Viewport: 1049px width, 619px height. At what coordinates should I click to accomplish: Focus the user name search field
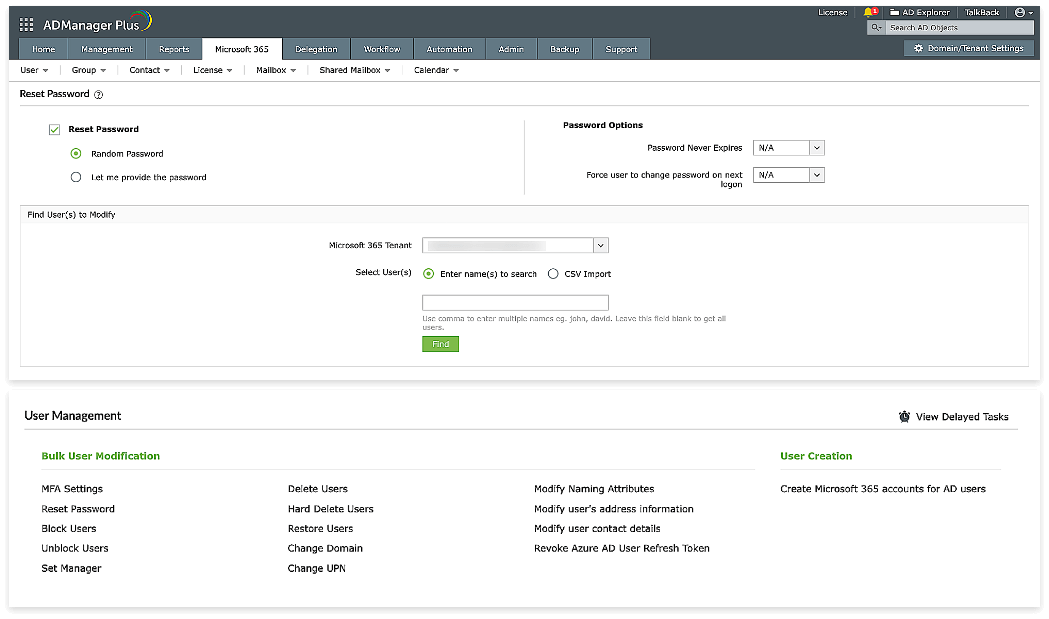[x=515, y=302]
